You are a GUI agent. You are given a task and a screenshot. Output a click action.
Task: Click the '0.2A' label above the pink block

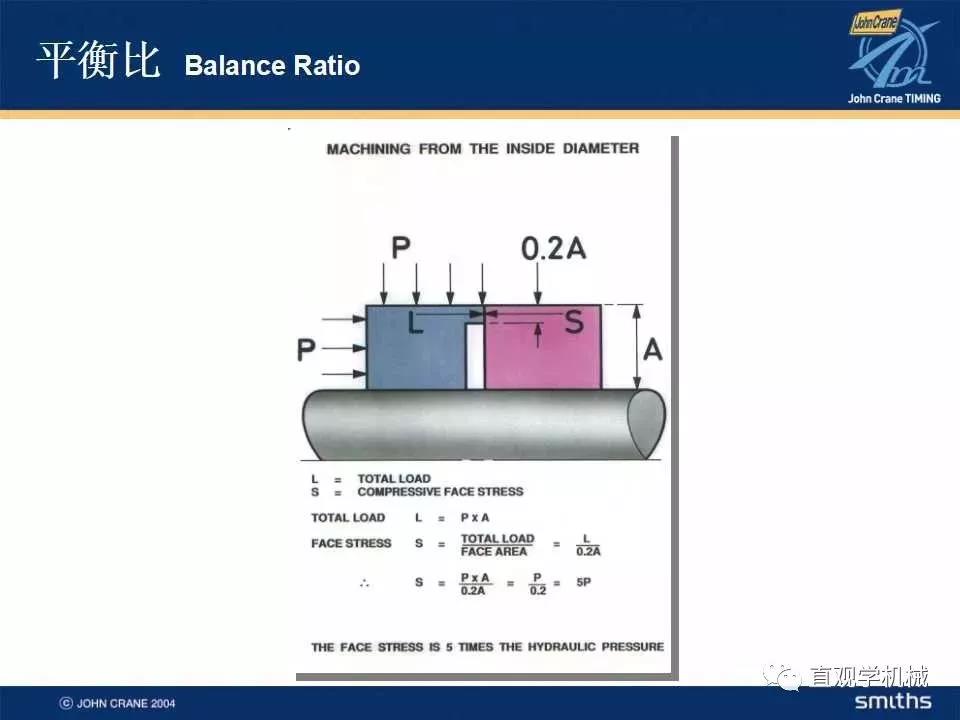pos(553,249)
